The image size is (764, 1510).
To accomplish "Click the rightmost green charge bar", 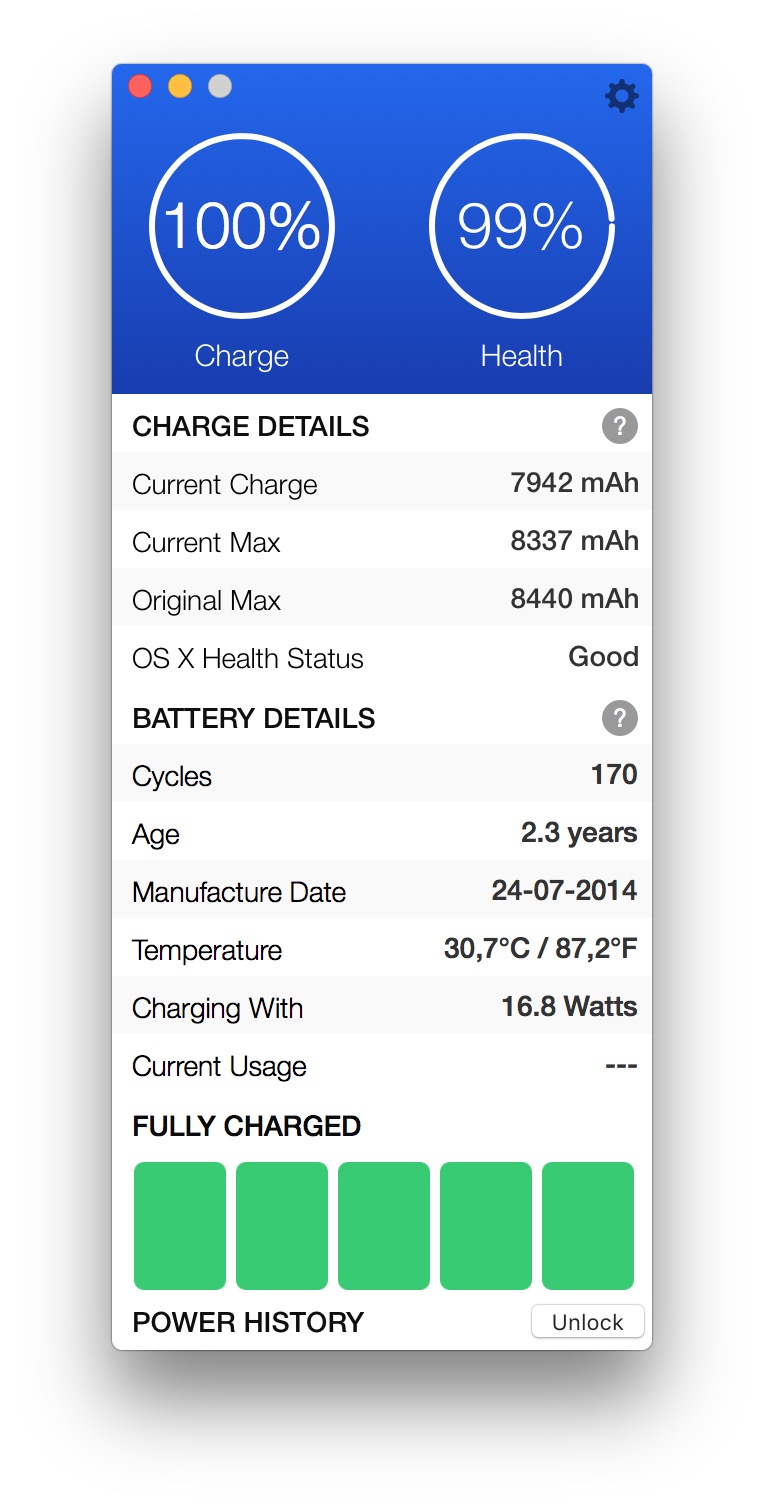I will (x=588, y=1225).
